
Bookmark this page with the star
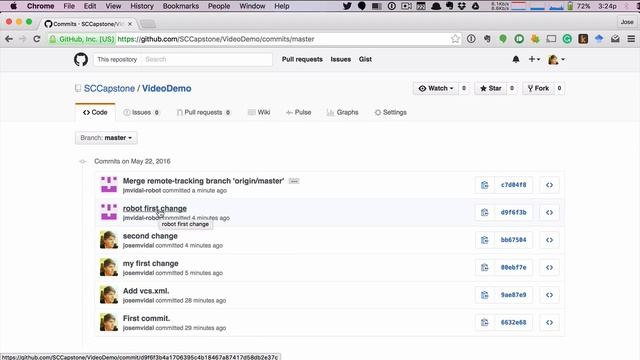tap(455, 39)
